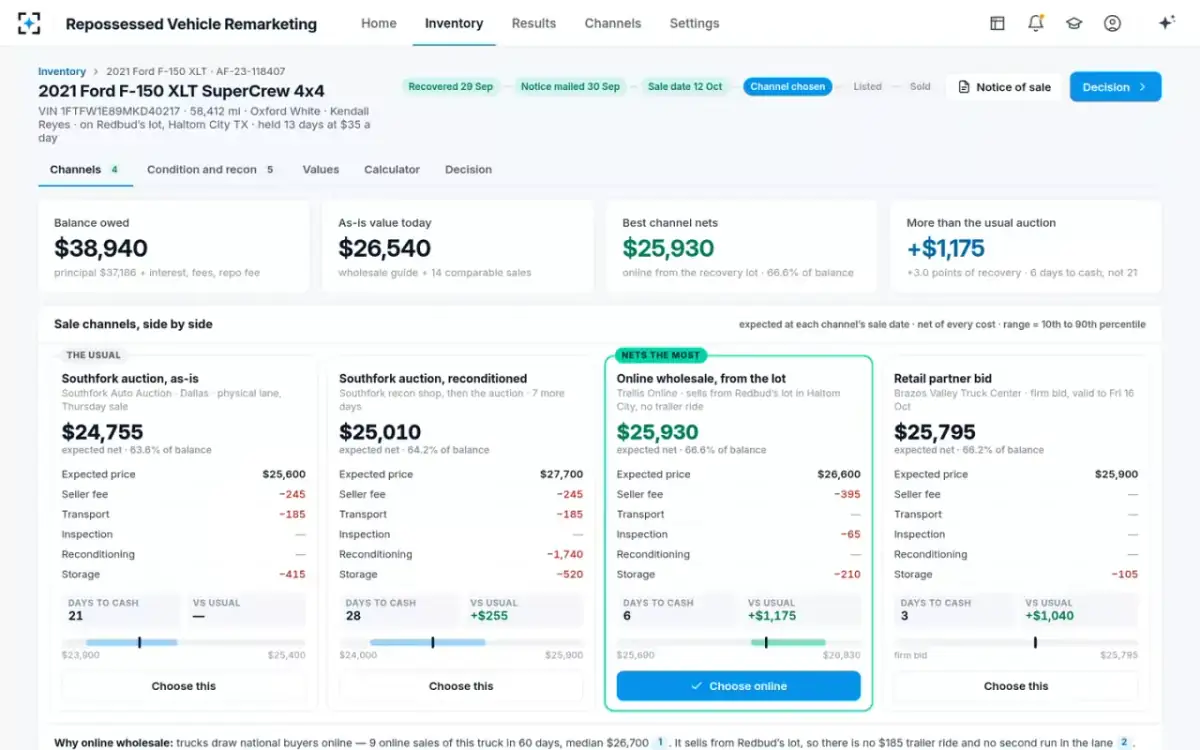
Task: Click the Sale channels, side by side heading
Action: pos(133,324)
